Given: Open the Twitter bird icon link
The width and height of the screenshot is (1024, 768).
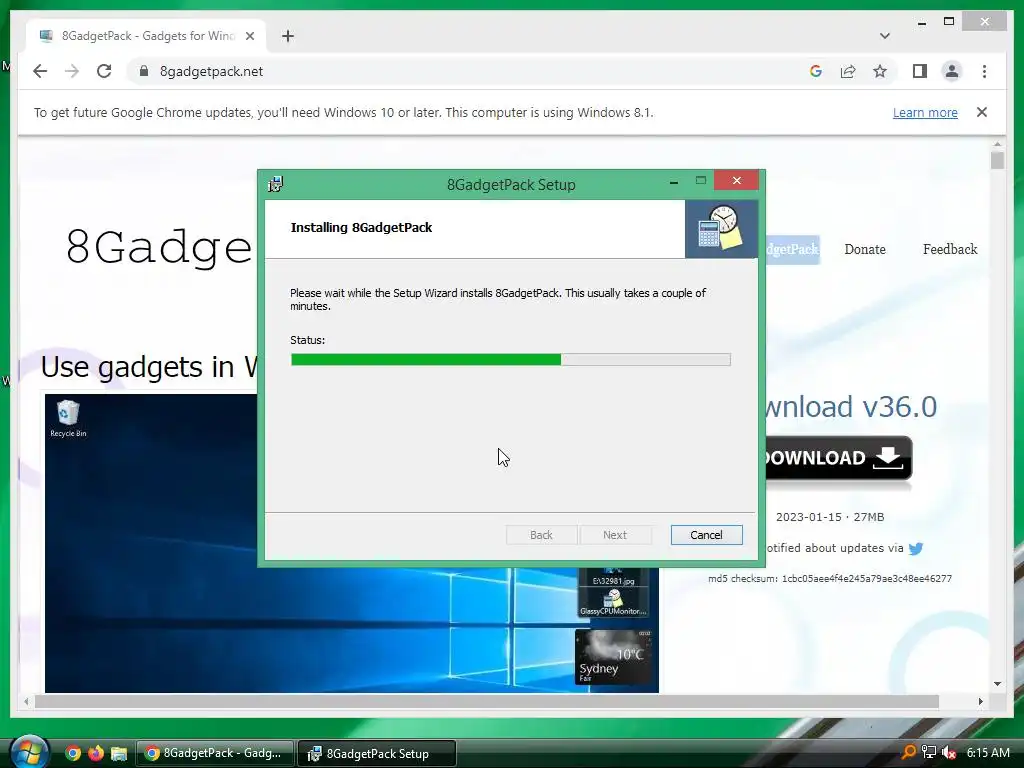Looking at the screenshot, I should [x=916, y=549].
